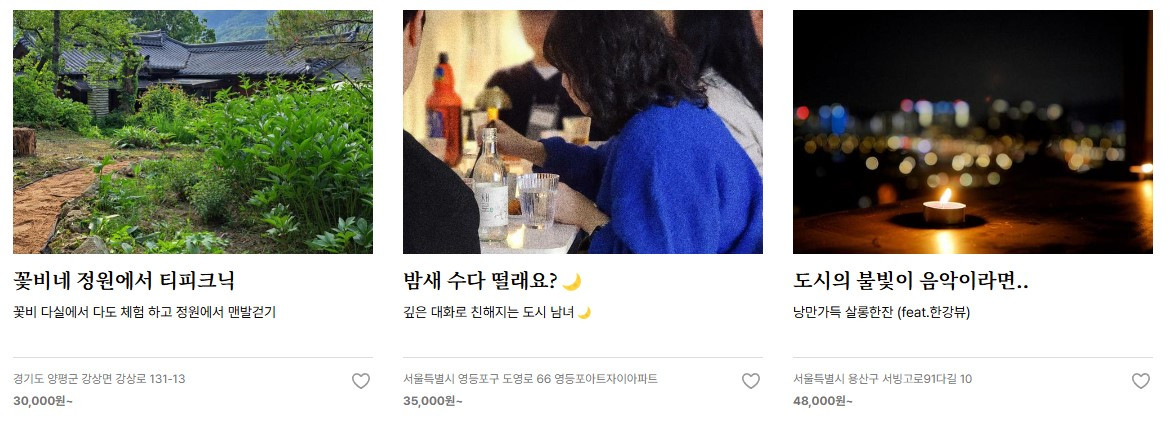Click the 30,000원~ price

(x=43, y=400)
